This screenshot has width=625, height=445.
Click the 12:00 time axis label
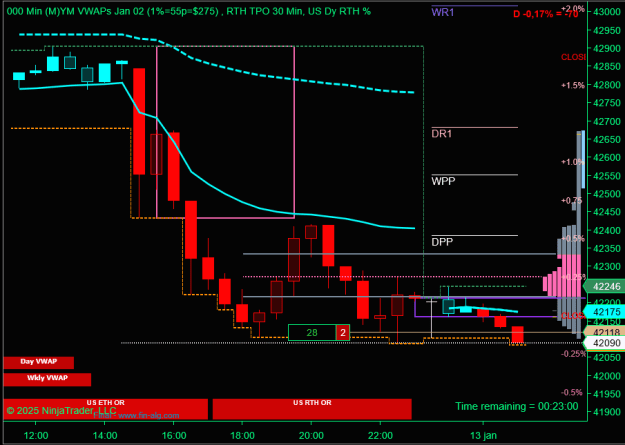click(35, 434)
